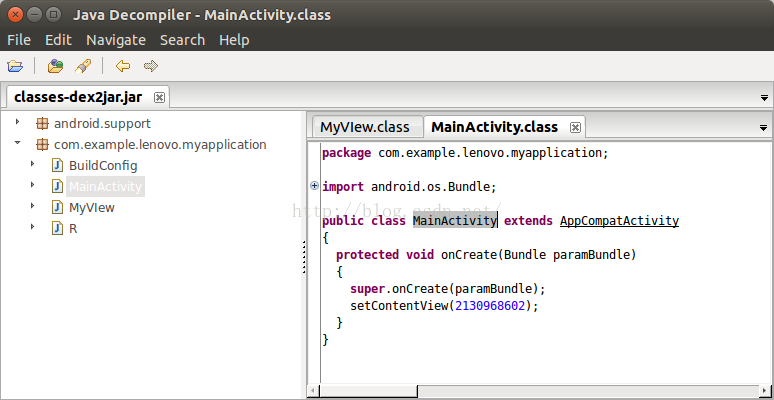Click the MainActivity class file icon
This screenshot has width=774, height=400.
[58, 187]
